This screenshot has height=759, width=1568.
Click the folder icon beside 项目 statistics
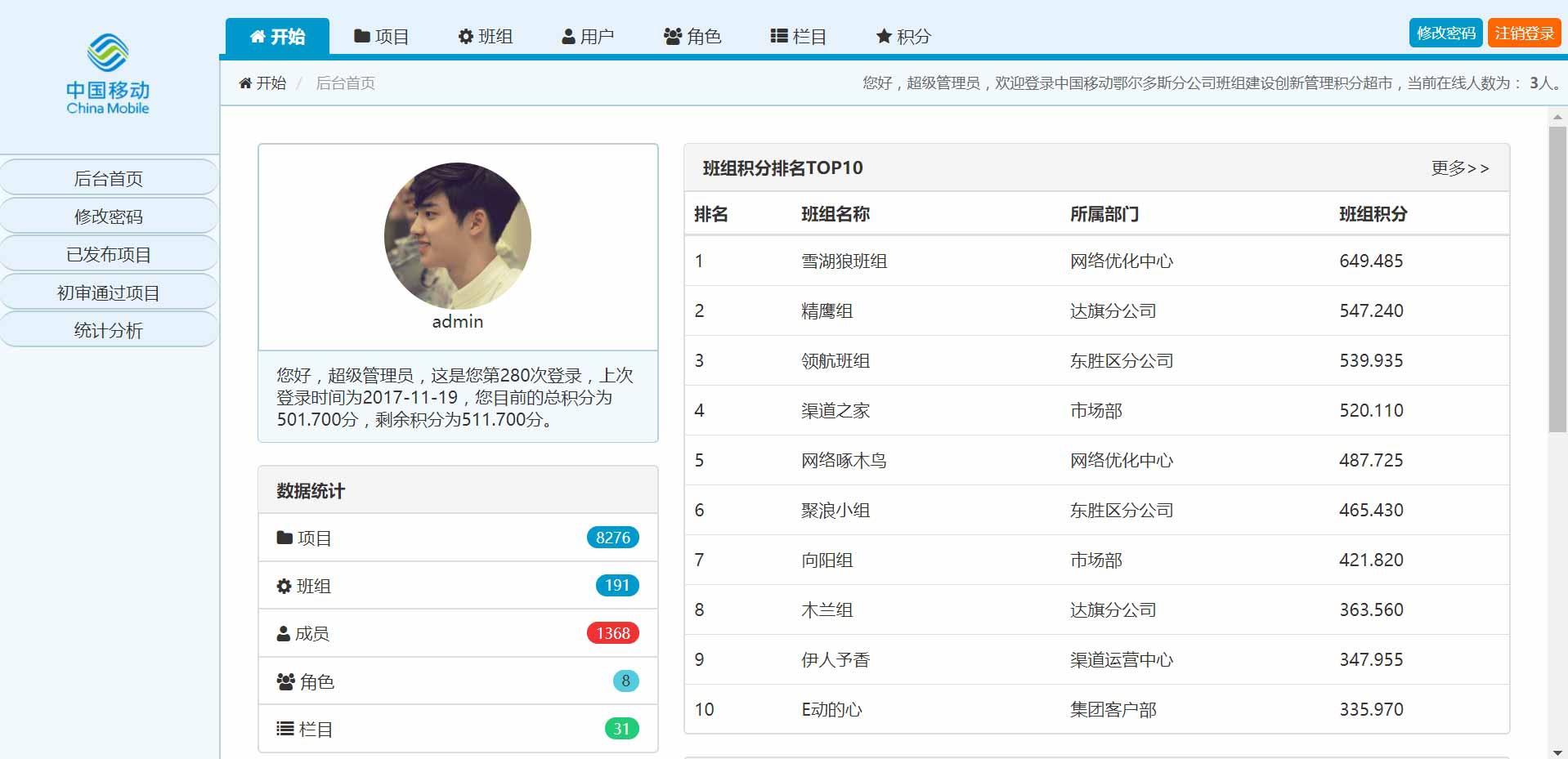284,538
